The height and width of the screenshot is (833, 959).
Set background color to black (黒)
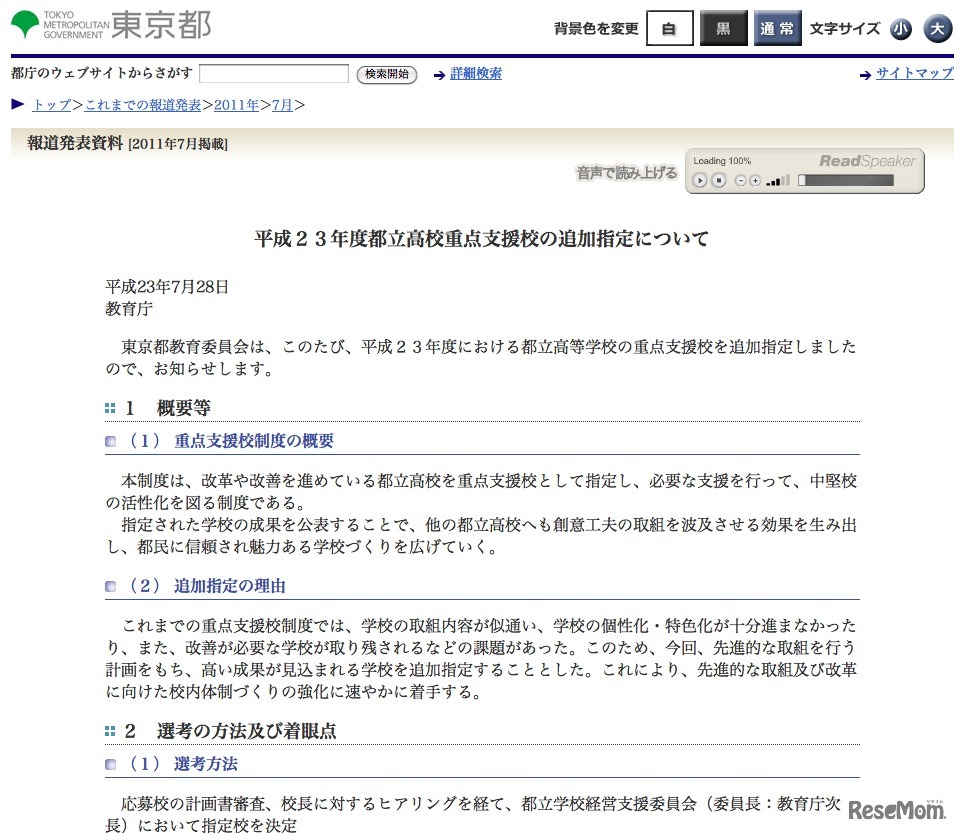[x=722, y=28]
